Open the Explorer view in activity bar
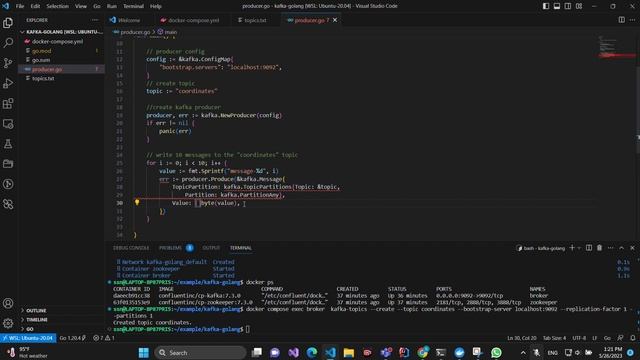The height and width of the screenshot is (360, 640). pyautogui.click(x=8, y=23)
